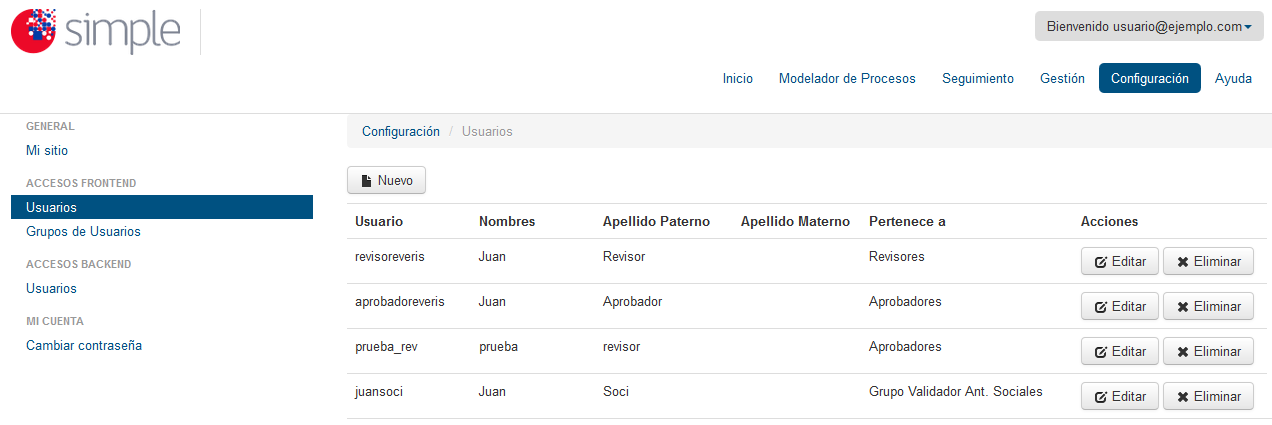
Task: Click the X delete icon for prueba_rev
Action: (x=1183, y=352)
